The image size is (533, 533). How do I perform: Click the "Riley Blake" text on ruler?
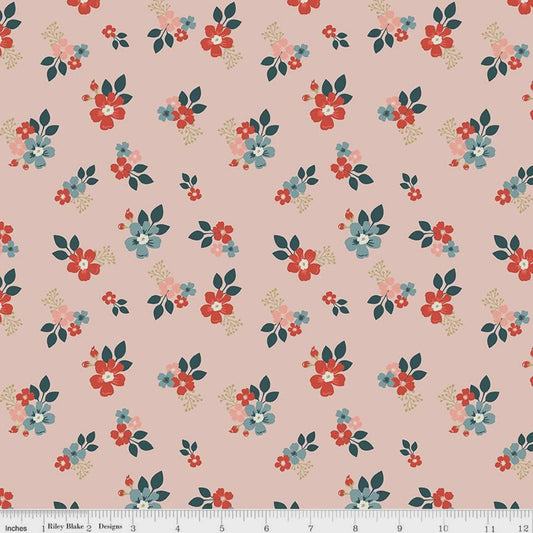(x=65, y=527)
